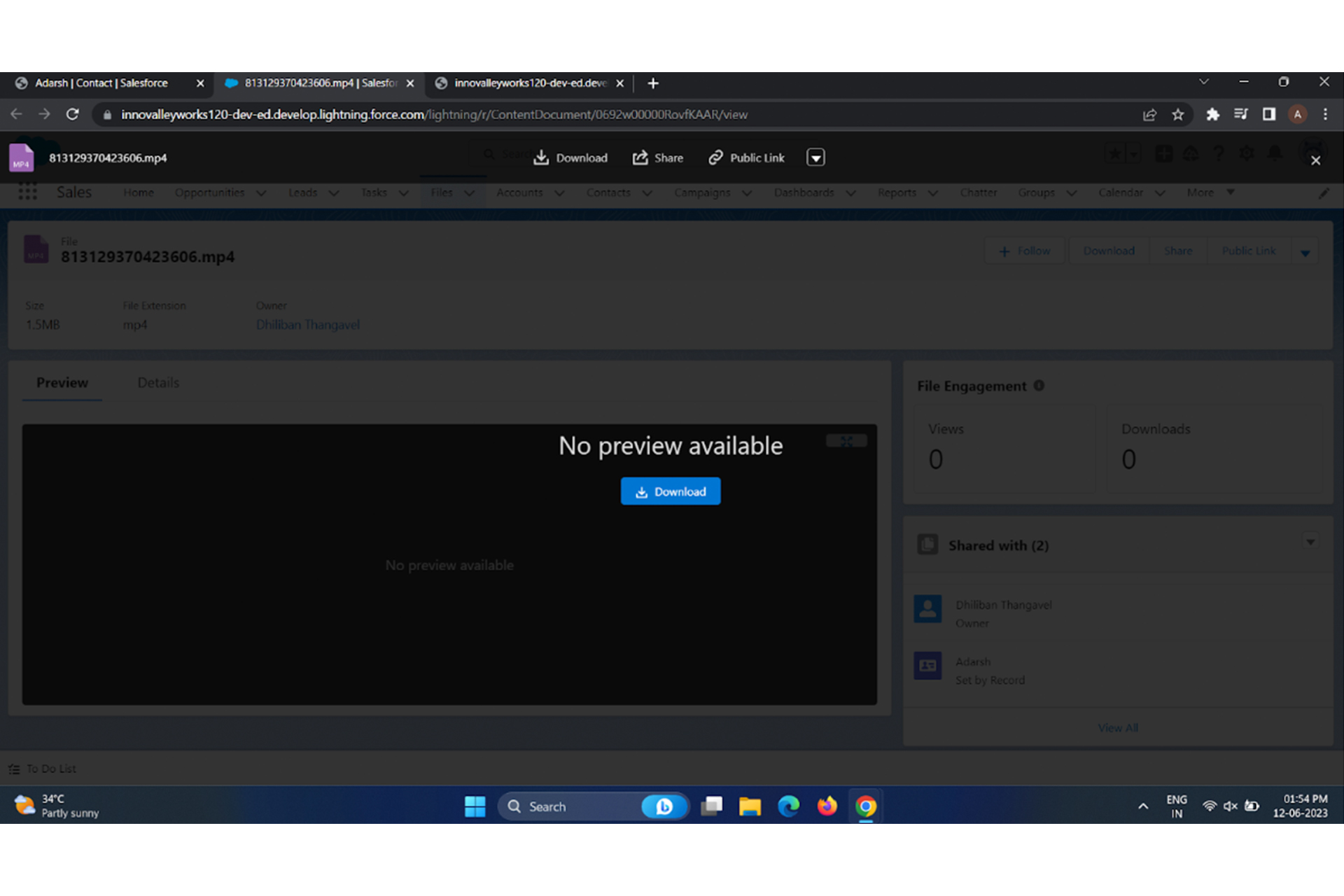Viewport: 1344px width, 896px height.
Task: Close the file preview overlay
Action: pyautogui.click(x=1315, y=160)
